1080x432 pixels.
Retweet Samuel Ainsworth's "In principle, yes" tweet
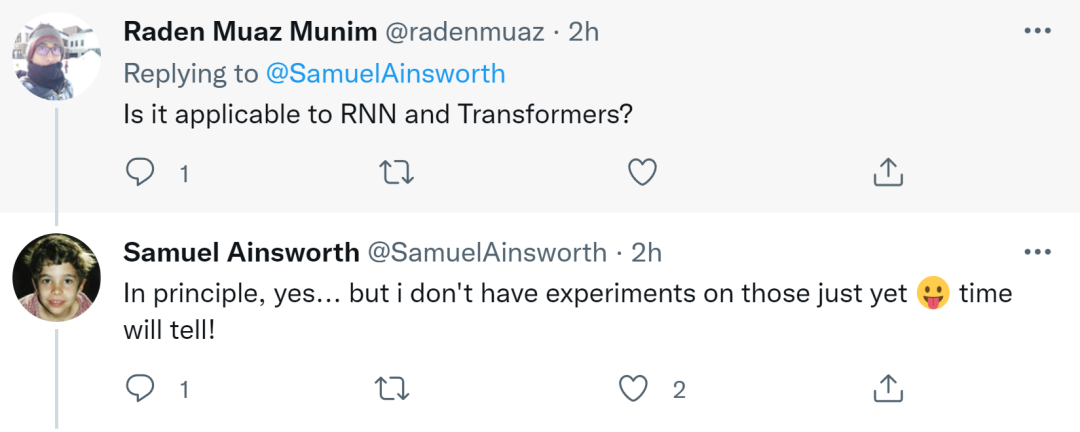click(398, 389)
